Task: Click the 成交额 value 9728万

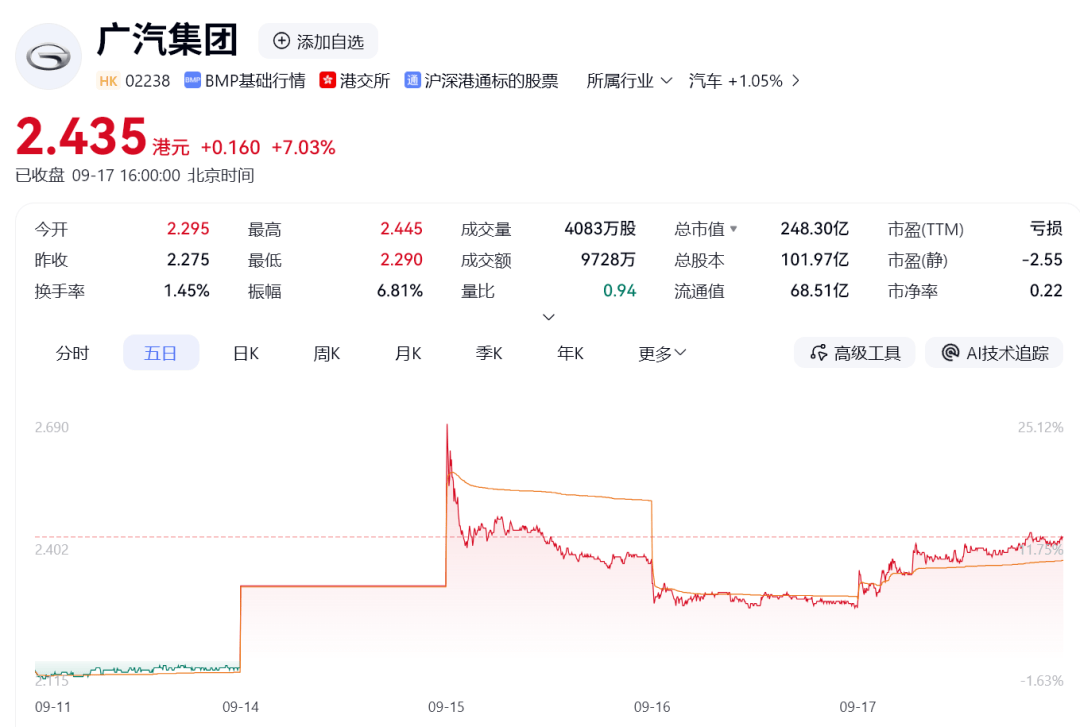Action: tap(608, 260)
